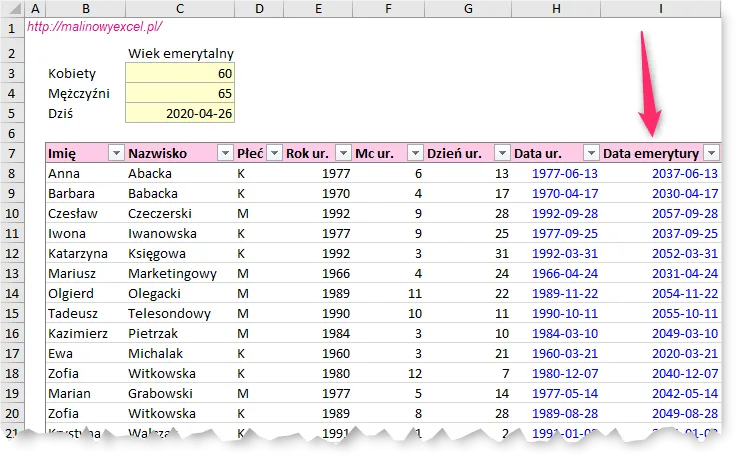Viewport: 737px width, 460px height.
Task: Click the Dziś date cell 2020-04-26
Action: point(179,114)
